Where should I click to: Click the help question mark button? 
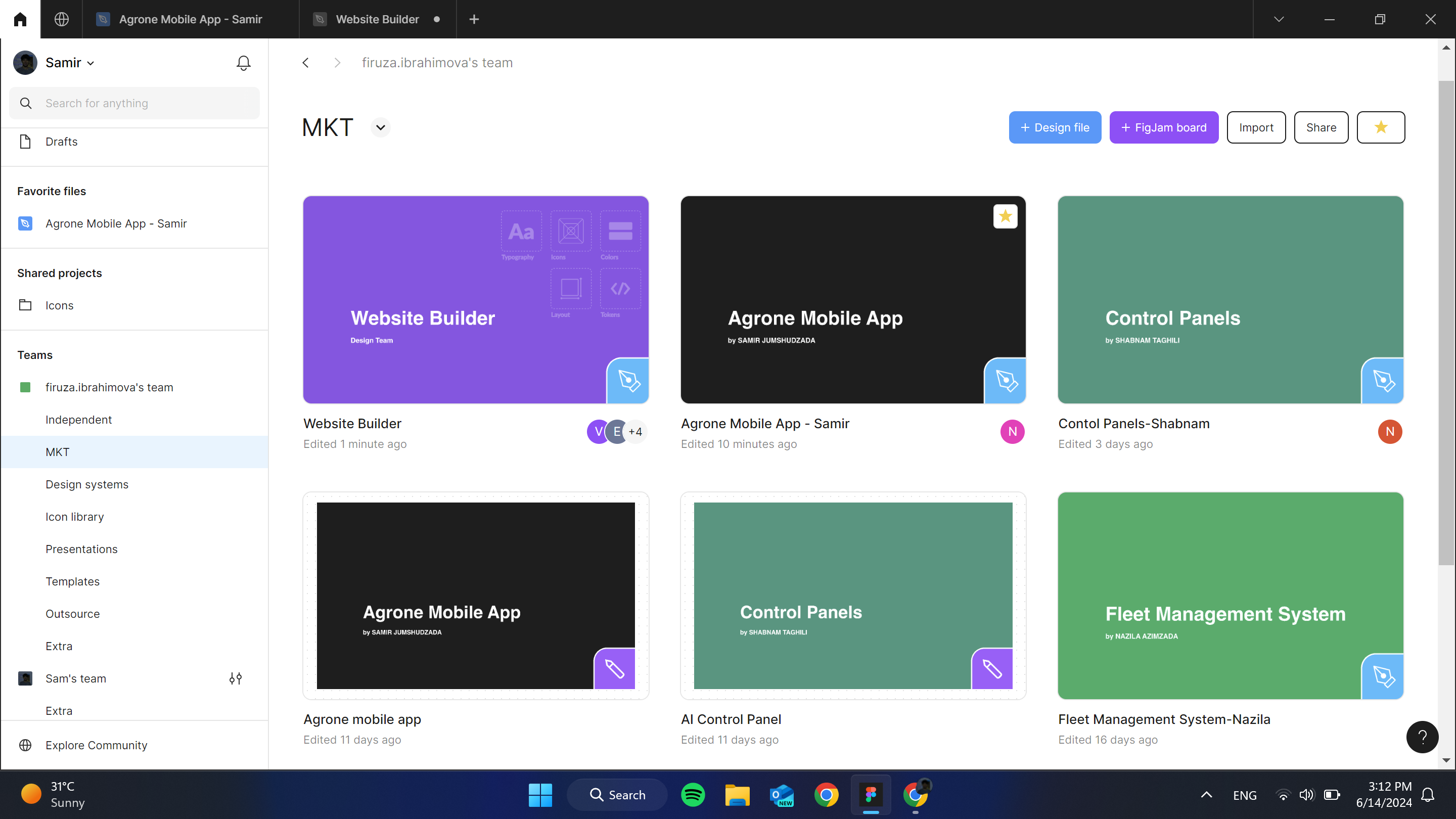coord(1422,737)
